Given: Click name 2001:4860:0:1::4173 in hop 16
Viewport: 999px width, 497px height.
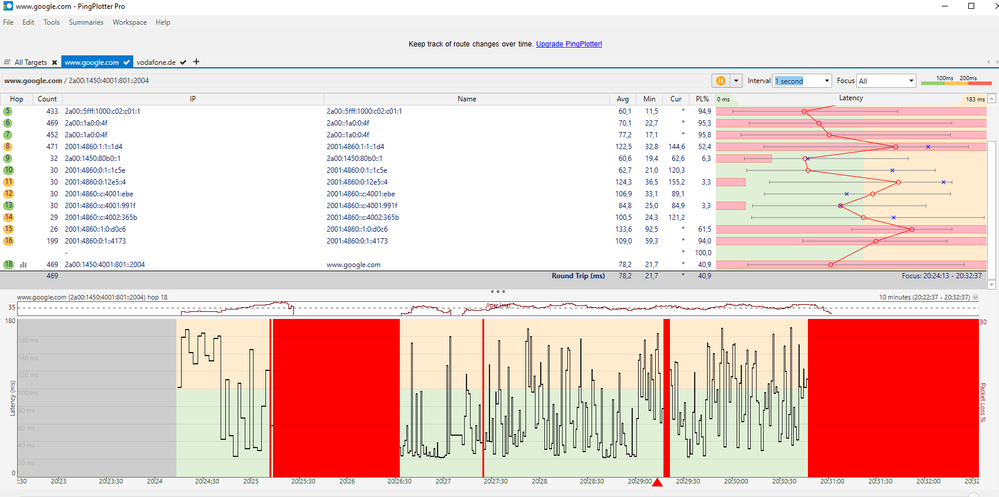Looking at the screenshot, I should pos(357,241).
